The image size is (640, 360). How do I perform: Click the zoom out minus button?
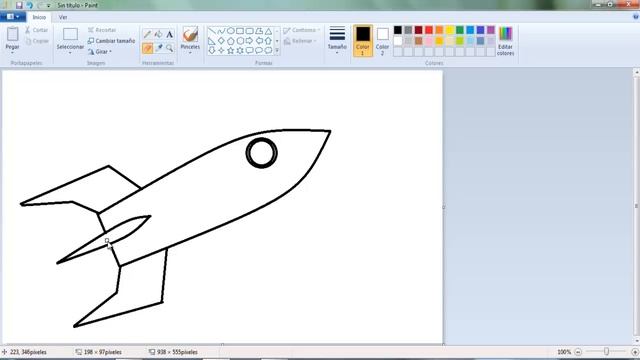pos(578,352)
